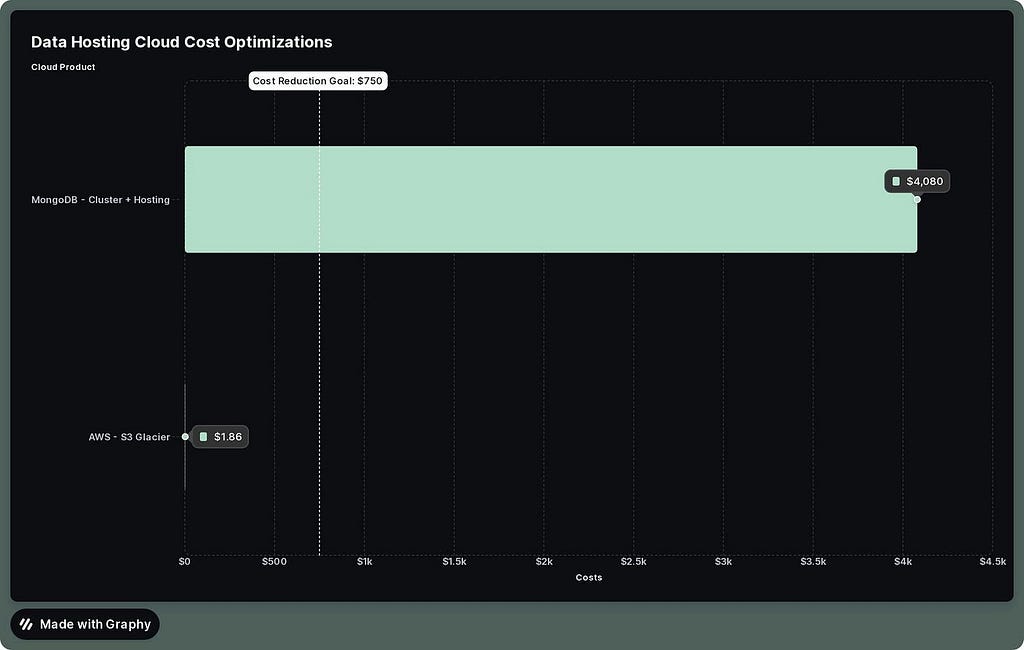The image size is (1024, 650).
Task: Click the Made with Graphy badge
Action: pos(85,624)
